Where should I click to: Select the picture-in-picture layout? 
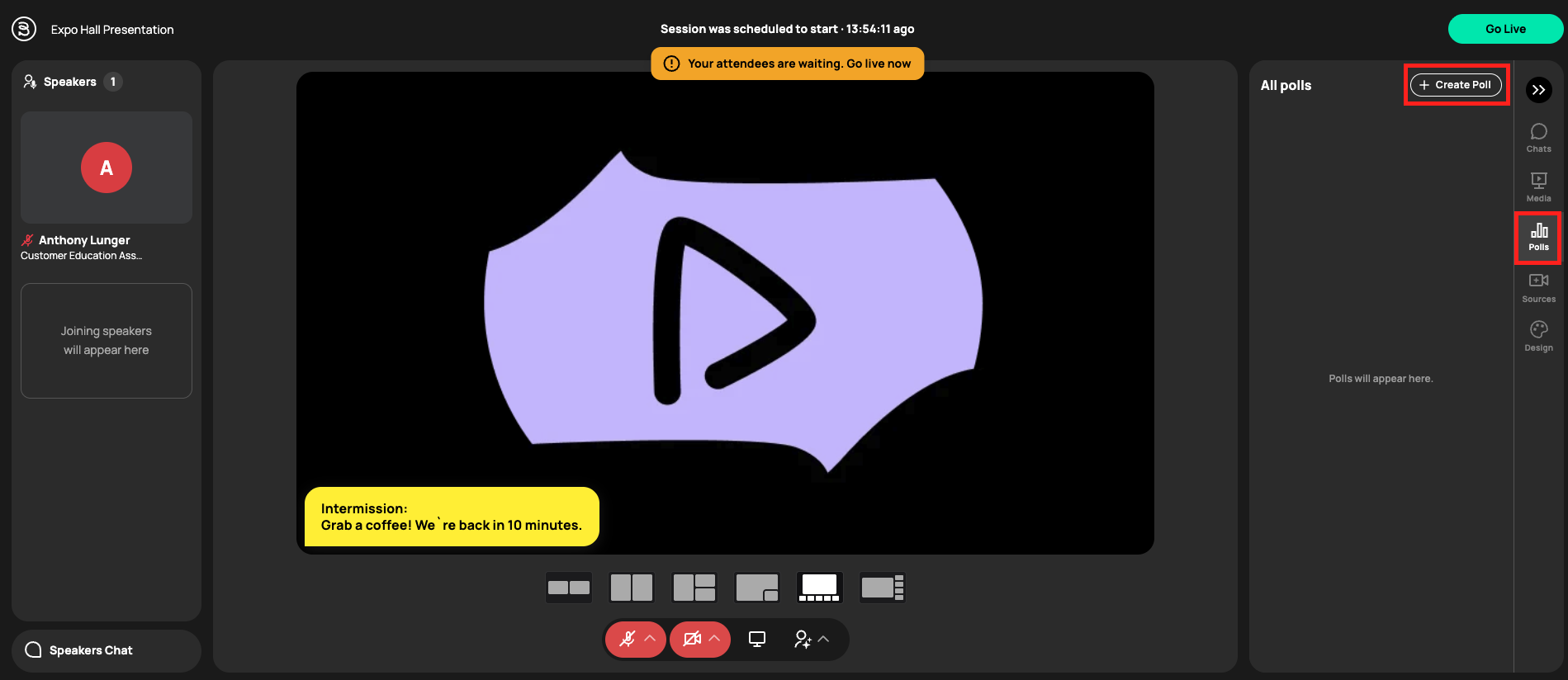tap(756, 588)
